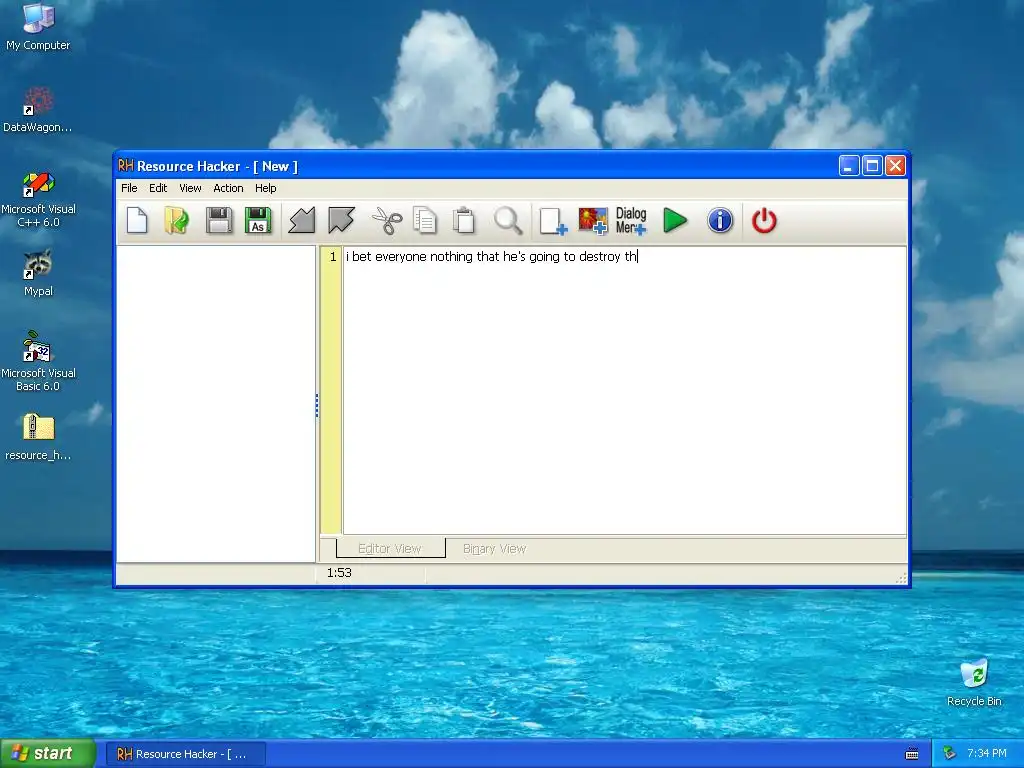Screen dimensions: 1024x768
Task: Select the My Computer desktop icon
Action: 38,27
